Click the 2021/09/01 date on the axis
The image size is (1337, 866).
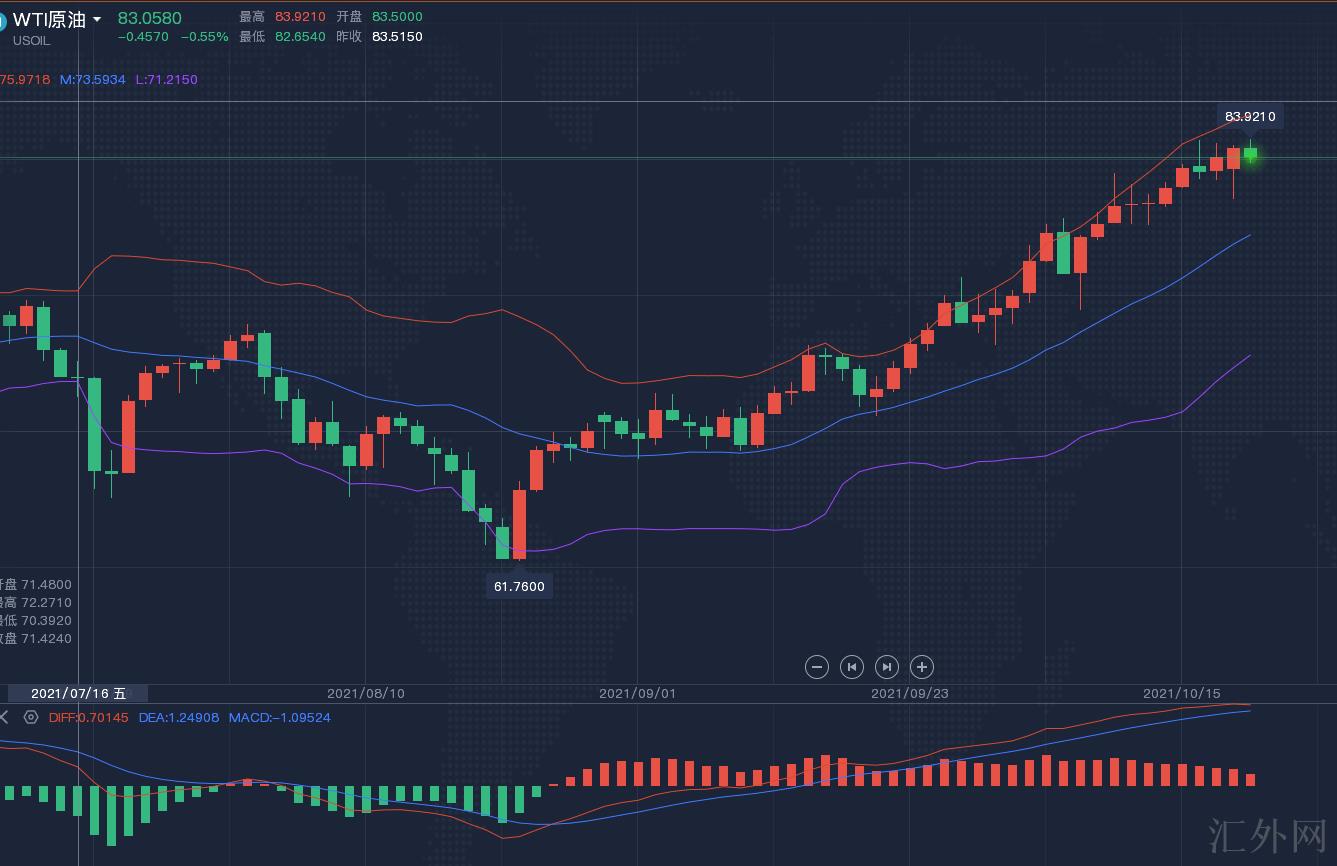[x=637, y=693]
